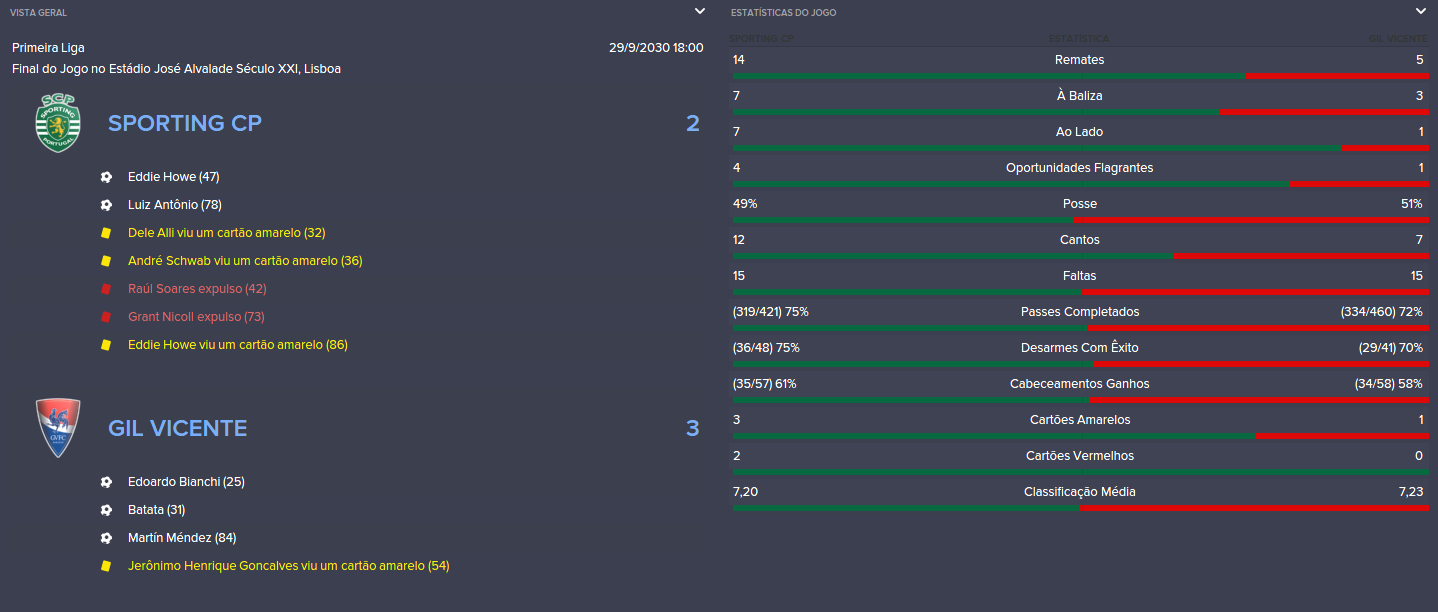1438x612 pixels.
Task: Click the yellow card icon beside Dele Alli
Action: (106, 233)
